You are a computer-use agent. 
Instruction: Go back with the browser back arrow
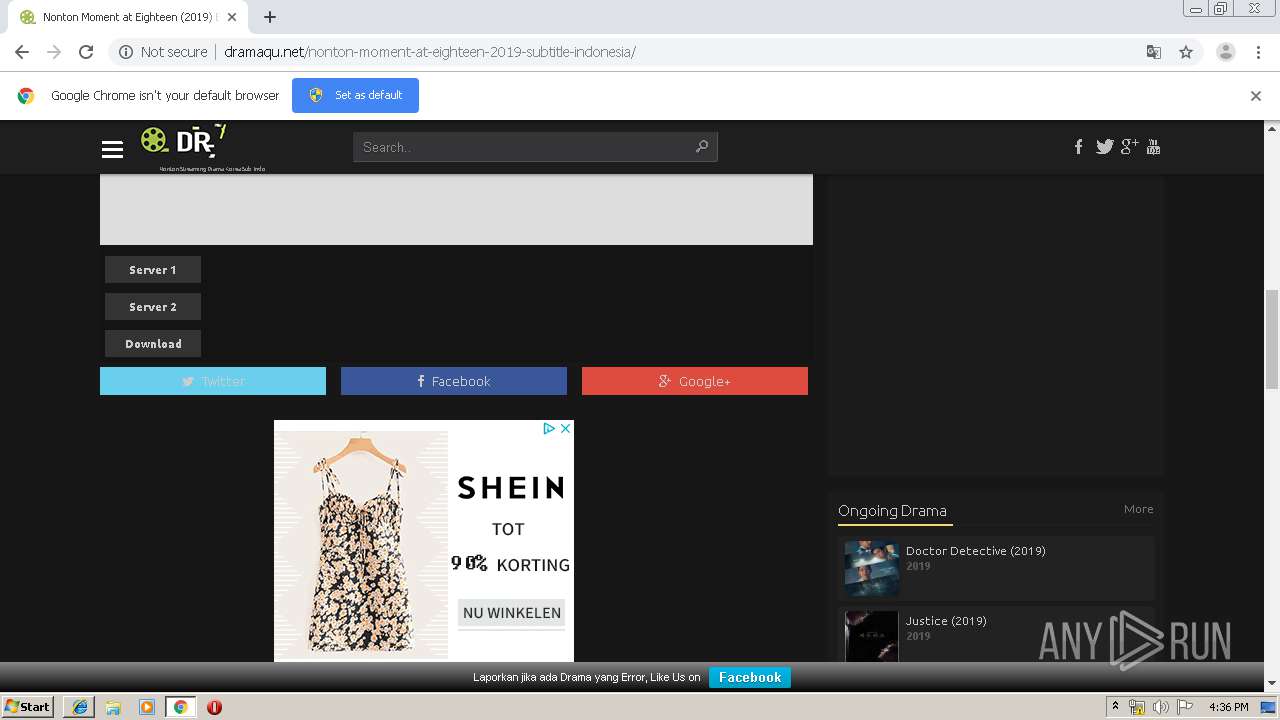pyautogui.click(x=22, y=52)
